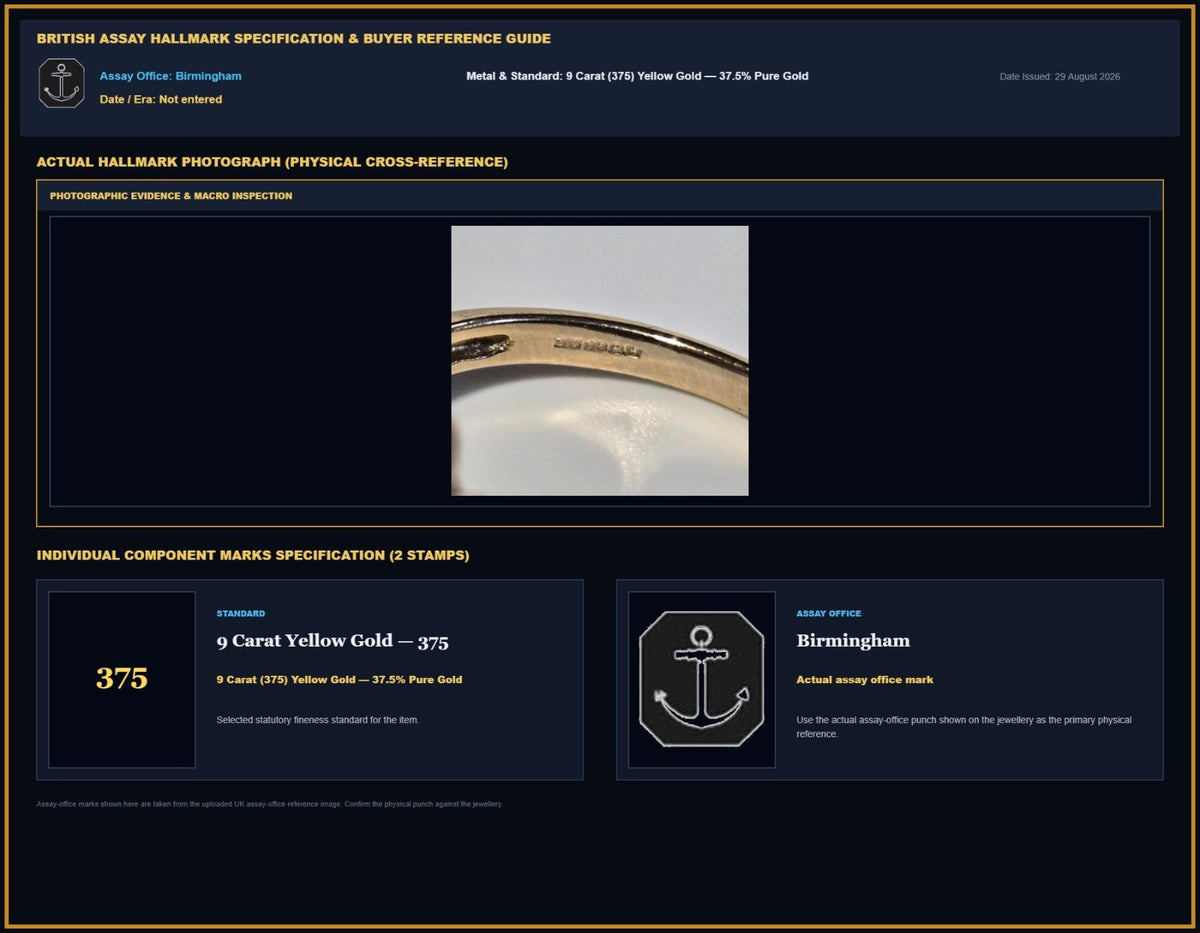Click the Photographic Evidence & Macro Inspection bar

[x=600, y=196]
